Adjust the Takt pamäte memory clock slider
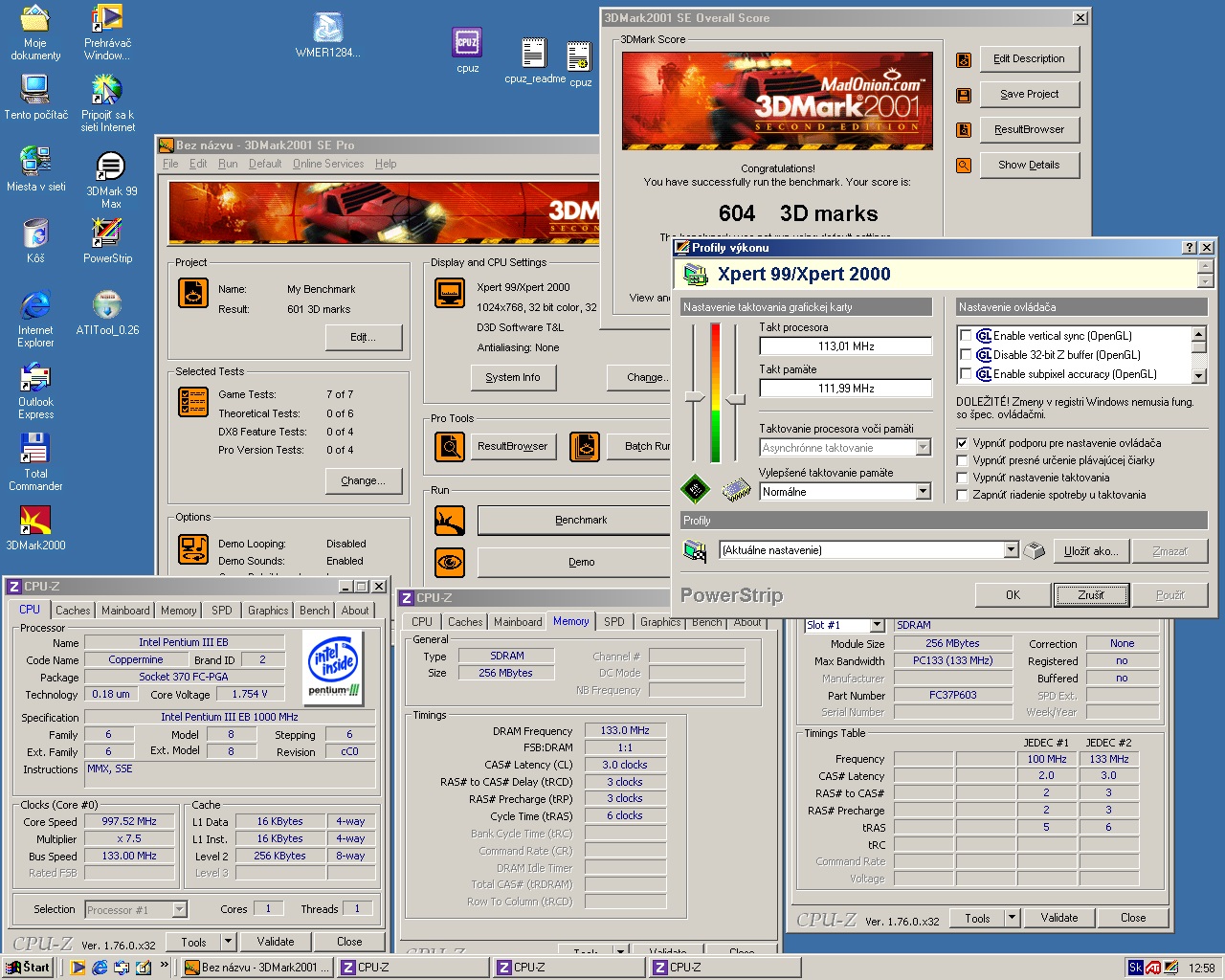This screenshot has width=1225, height=980. click(735, 399)
